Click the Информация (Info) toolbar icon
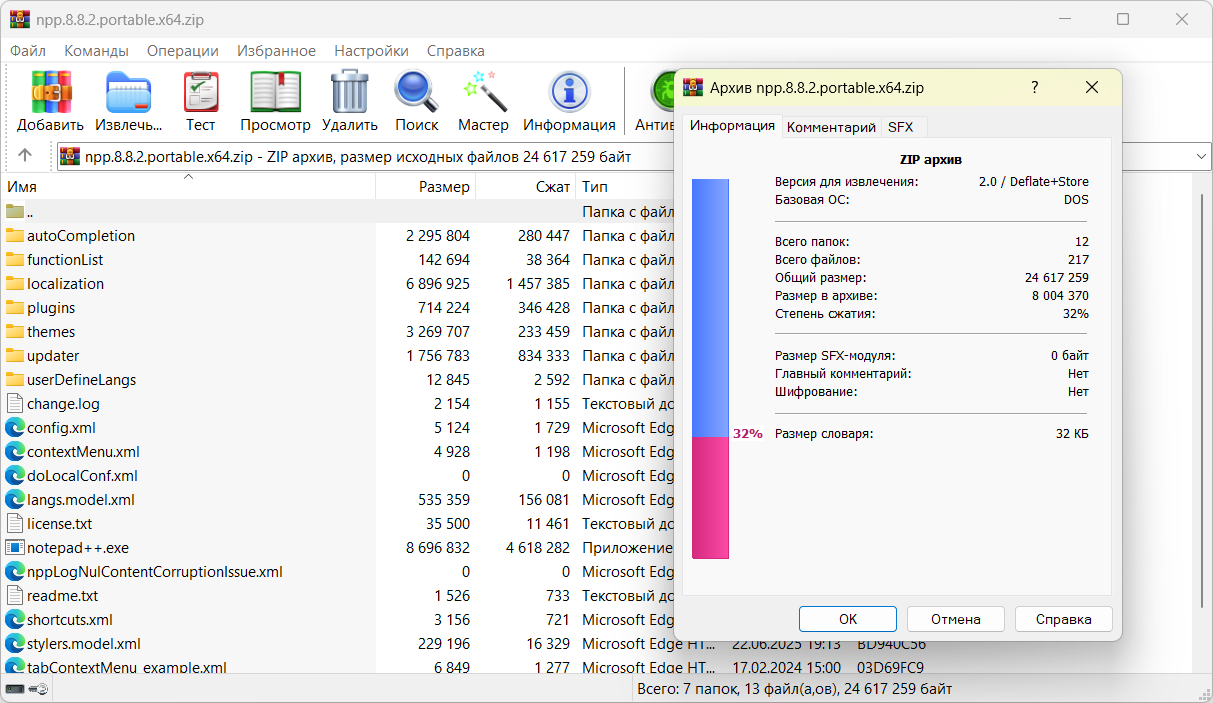The width and height of the screenshot is (1213, 703). 569,101
